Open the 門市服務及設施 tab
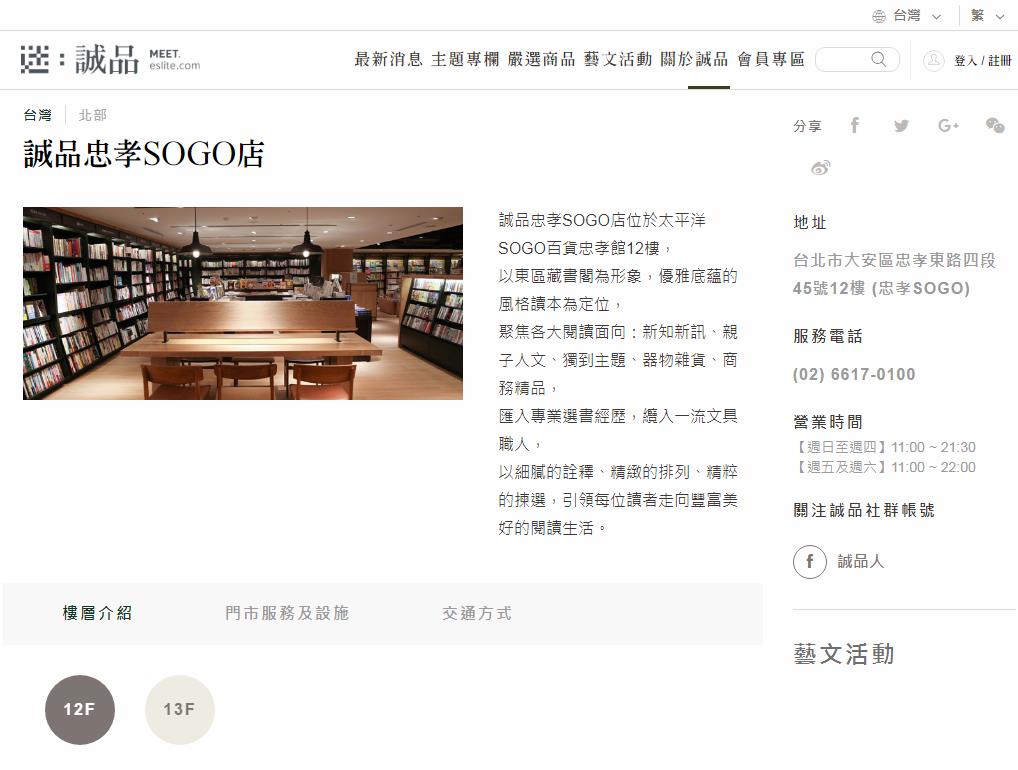This screenshot has width=1018, height=770. pos(287,613)
